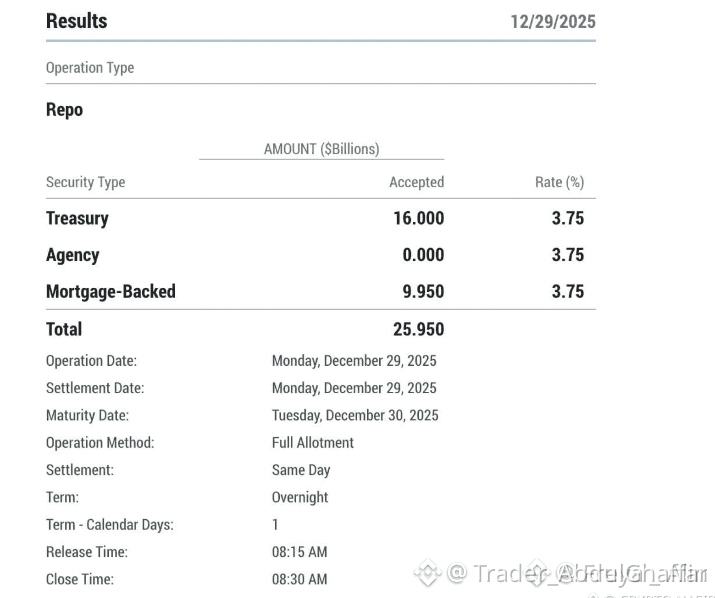Click the Total amount 25.950

click(x=418, y=329)
